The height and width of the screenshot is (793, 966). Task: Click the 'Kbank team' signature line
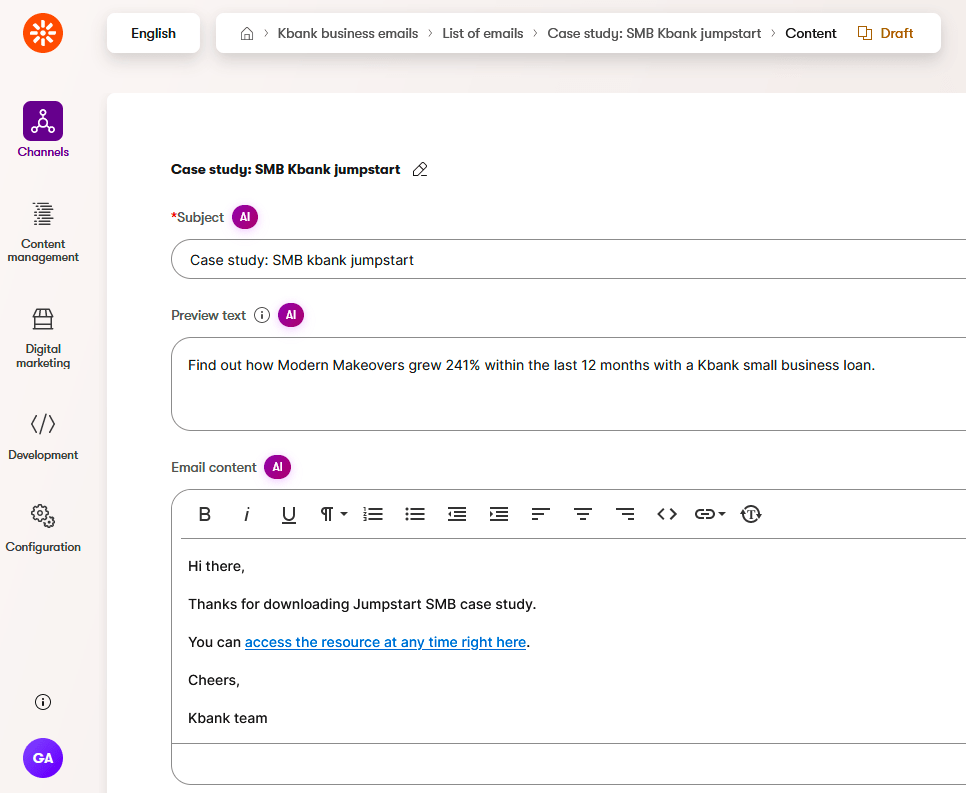227,718
